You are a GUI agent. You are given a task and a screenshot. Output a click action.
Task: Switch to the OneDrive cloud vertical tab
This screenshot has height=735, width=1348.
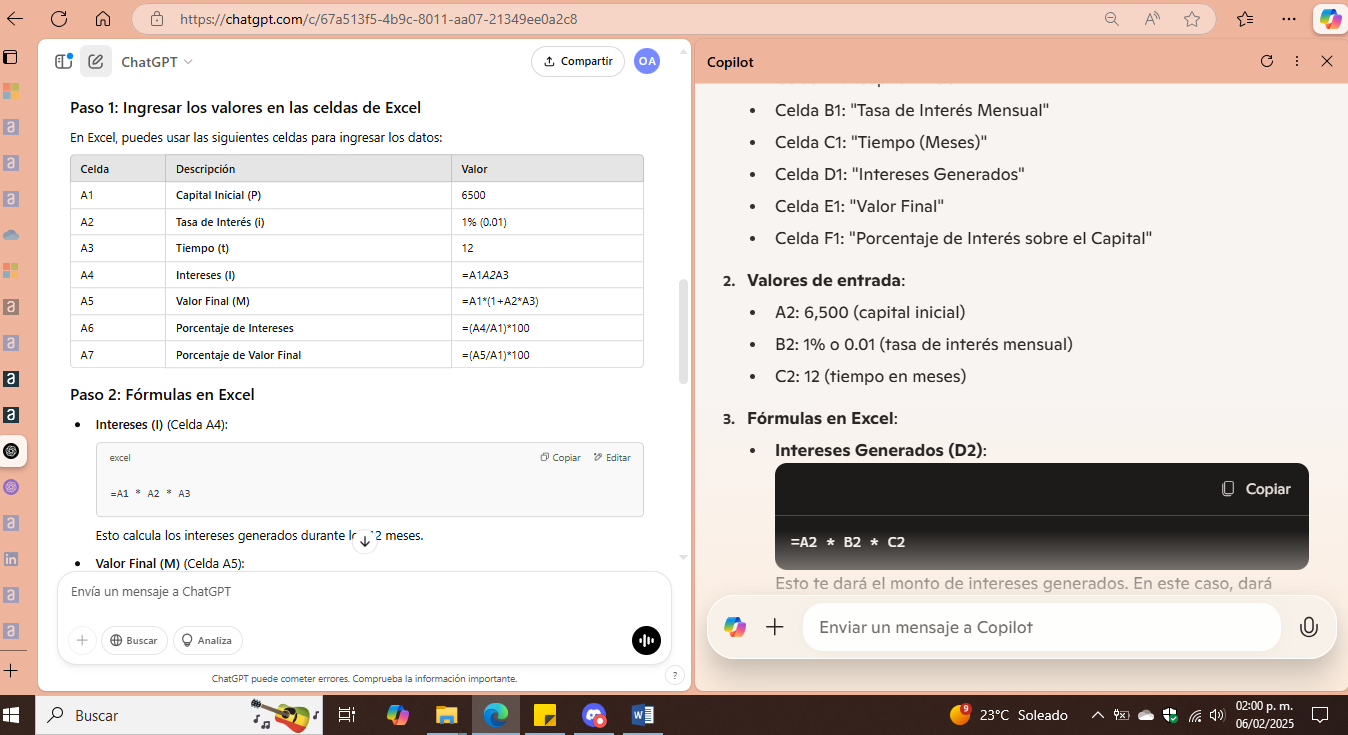click(x=11, y=235)
